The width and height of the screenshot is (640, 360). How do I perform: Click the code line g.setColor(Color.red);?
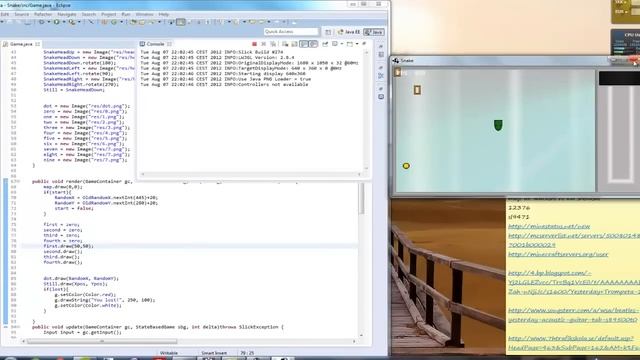(85, 294)
